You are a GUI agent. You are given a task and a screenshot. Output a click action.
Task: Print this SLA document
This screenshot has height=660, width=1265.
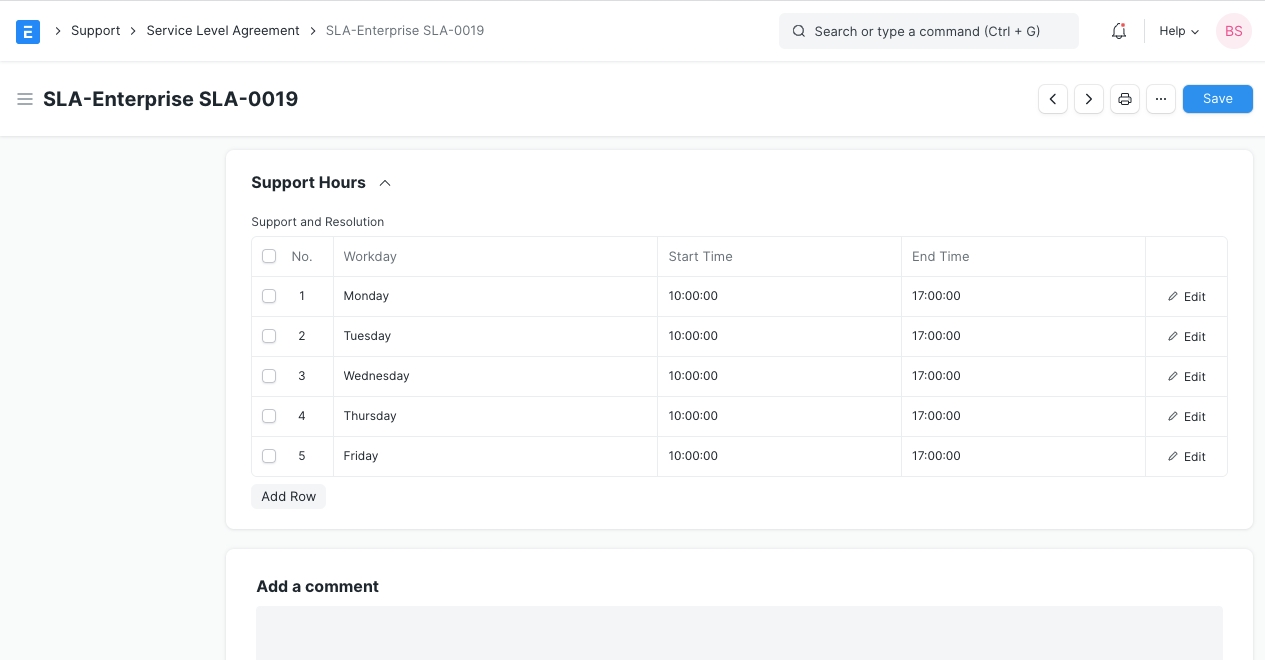(x=1124, y=99)
